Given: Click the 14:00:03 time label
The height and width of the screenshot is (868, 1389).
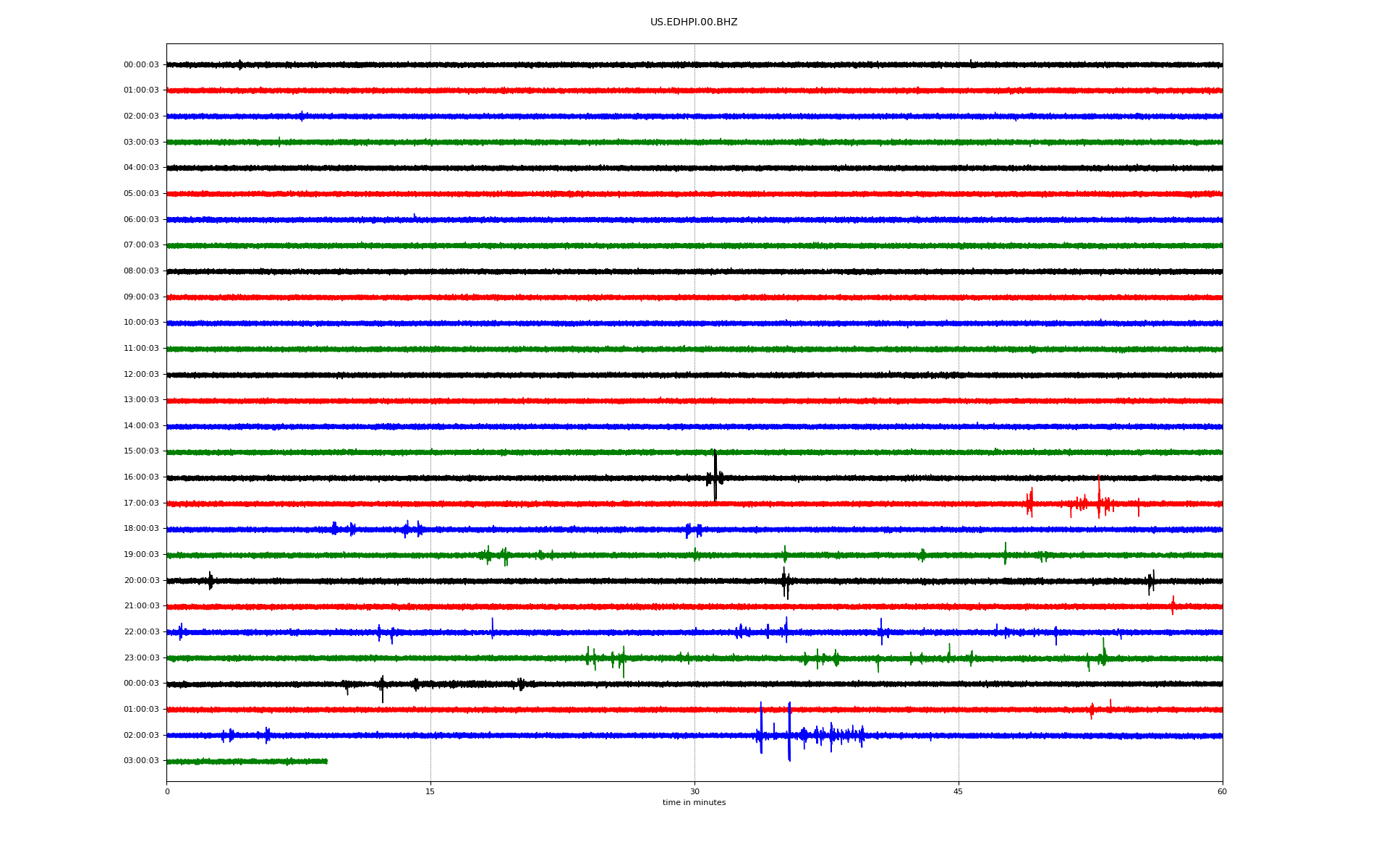Looking at the screenshot, I should coord(141,426).
